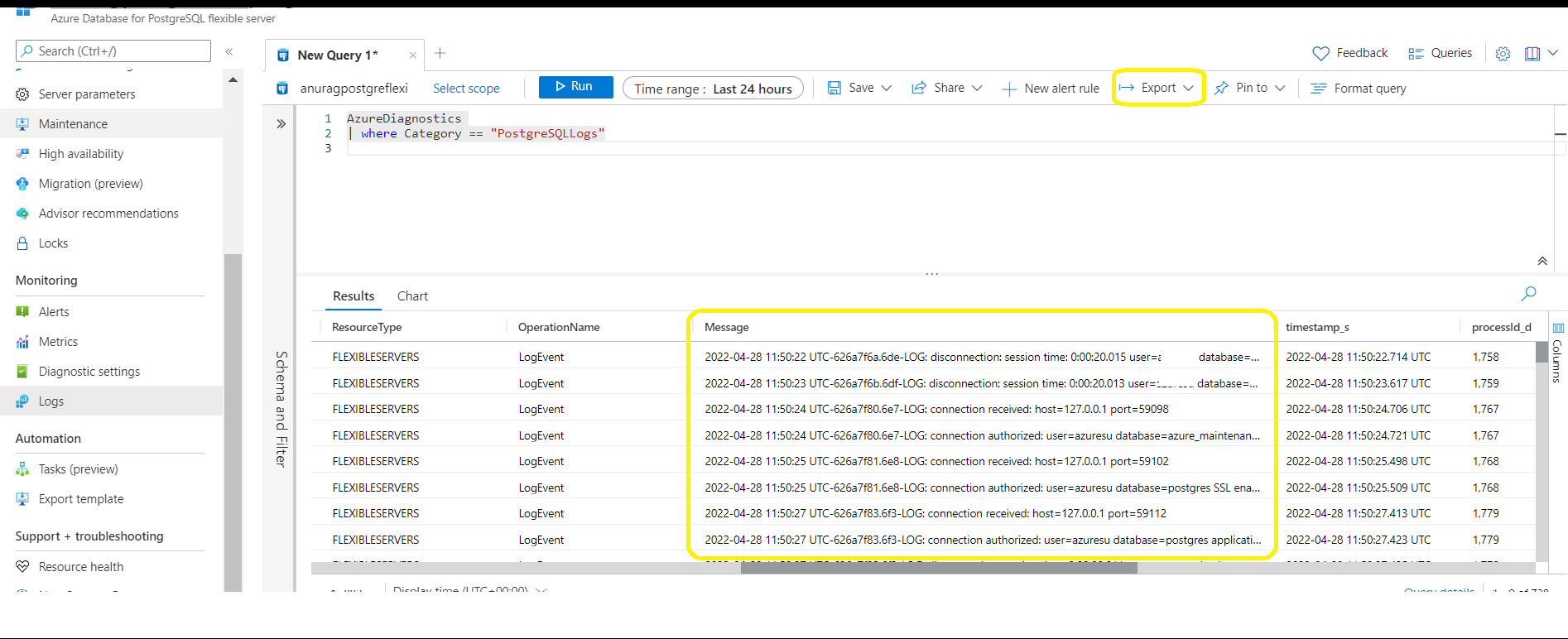Select message with port=59112

point(936,513)
